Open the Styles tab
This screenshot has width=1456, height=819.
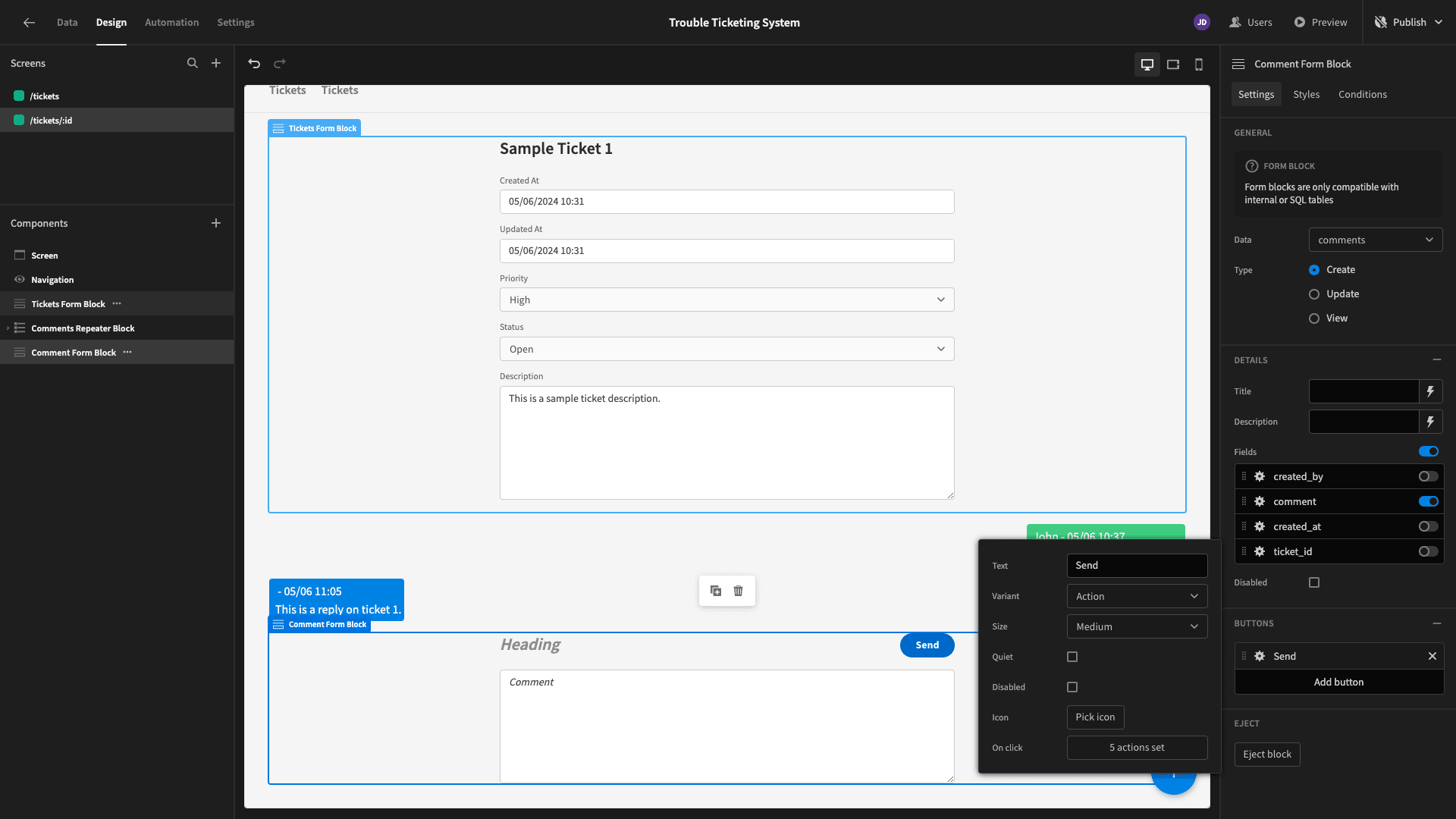point(1306,94)
